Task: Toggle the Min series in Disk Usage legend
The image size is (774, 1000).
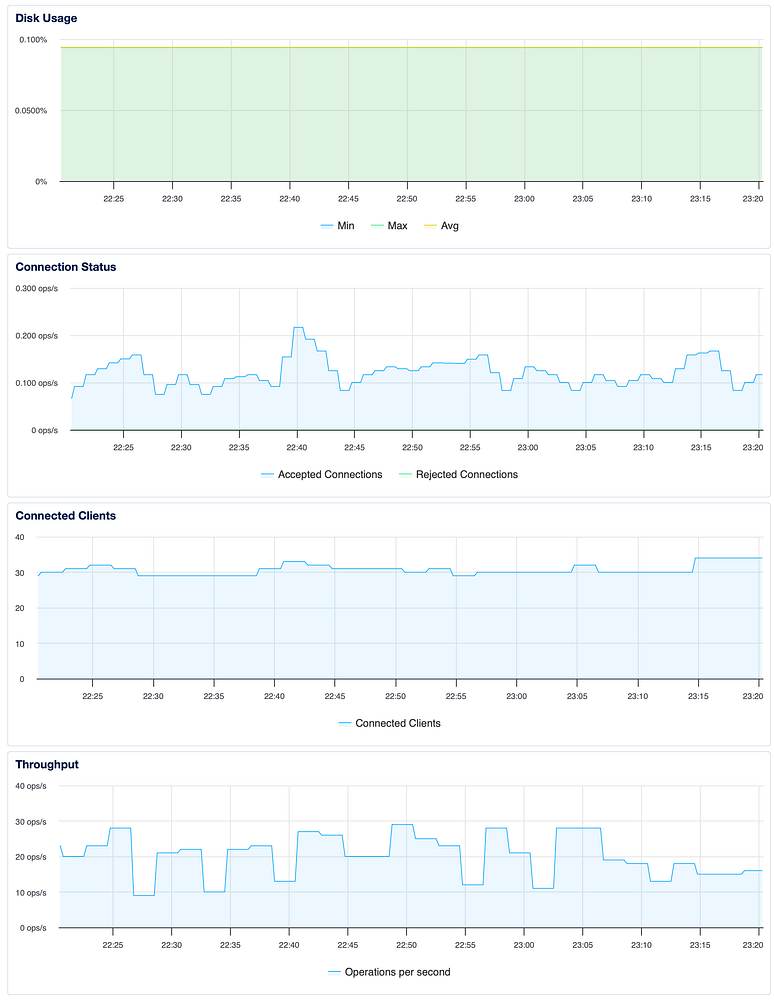Action: click(x=337, y=226)
